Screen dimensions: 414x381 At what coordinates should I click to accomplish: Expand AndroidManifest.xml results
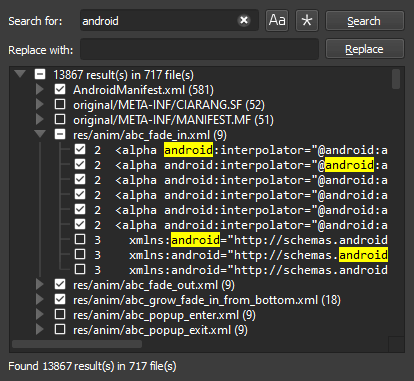point(40,89)
